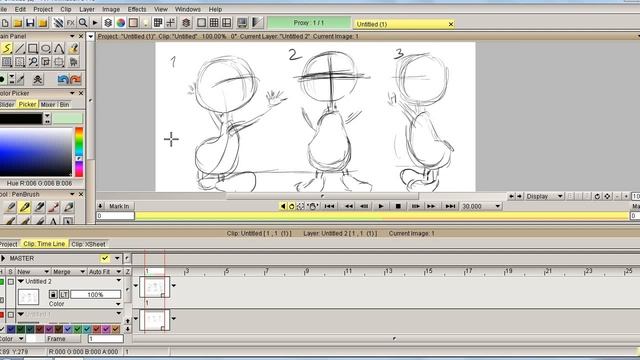Select the text brush tool letter A
The height and width of the screenshot is (360, 640).
53,222
